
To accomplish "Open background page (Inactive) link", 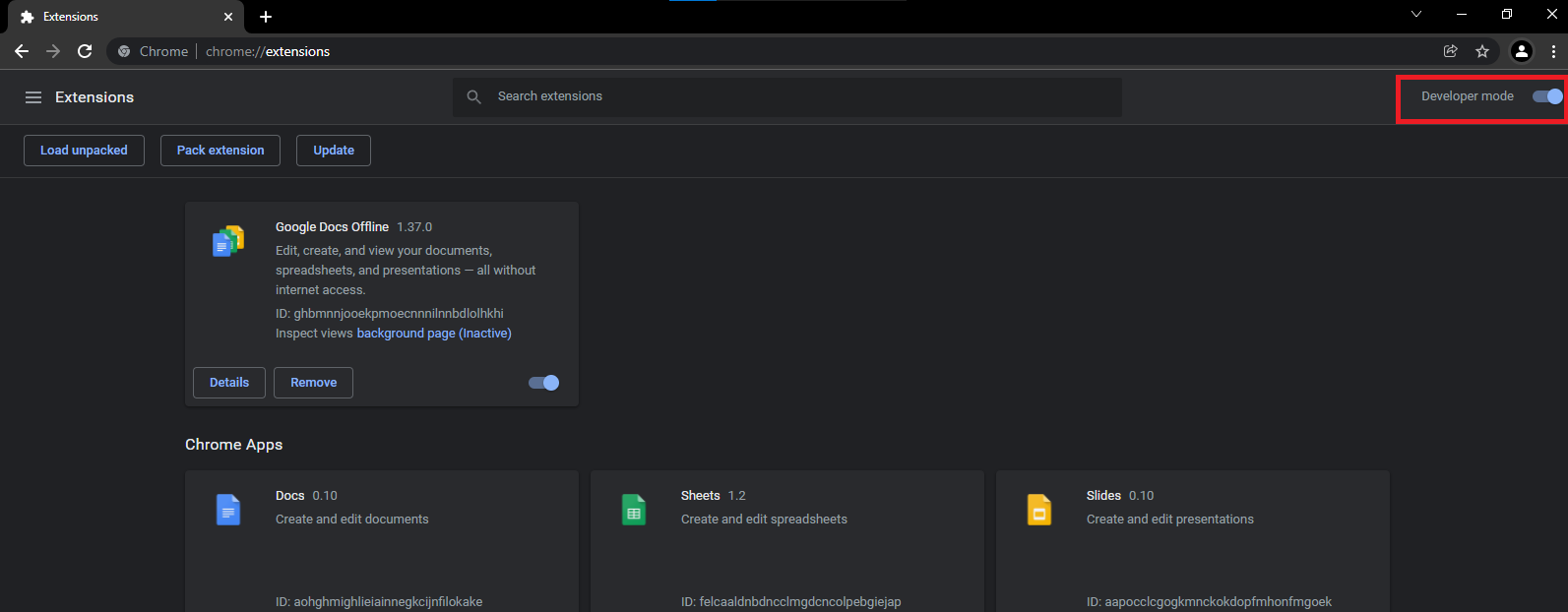I will [434, 334].
